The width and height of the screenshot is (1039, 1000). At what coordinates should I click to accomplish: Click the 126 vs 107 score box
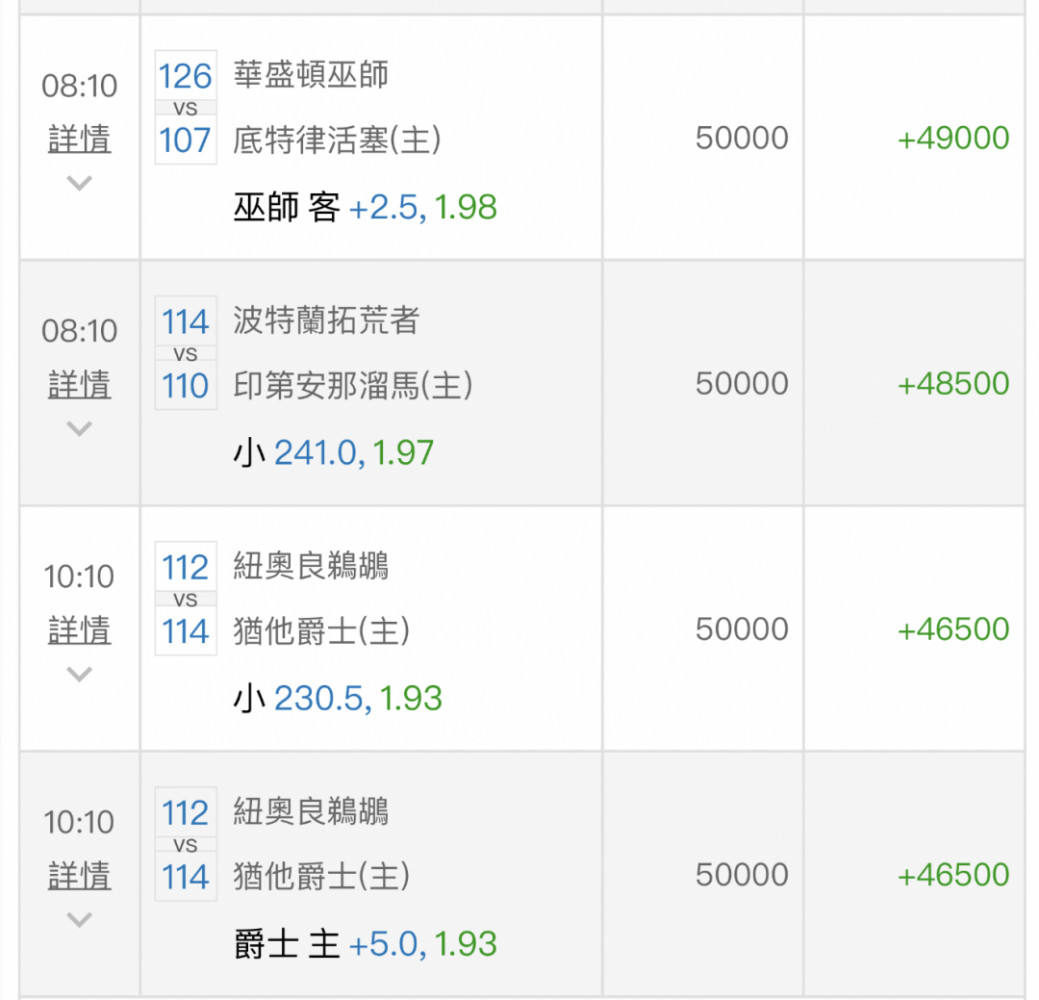[186, 107]
